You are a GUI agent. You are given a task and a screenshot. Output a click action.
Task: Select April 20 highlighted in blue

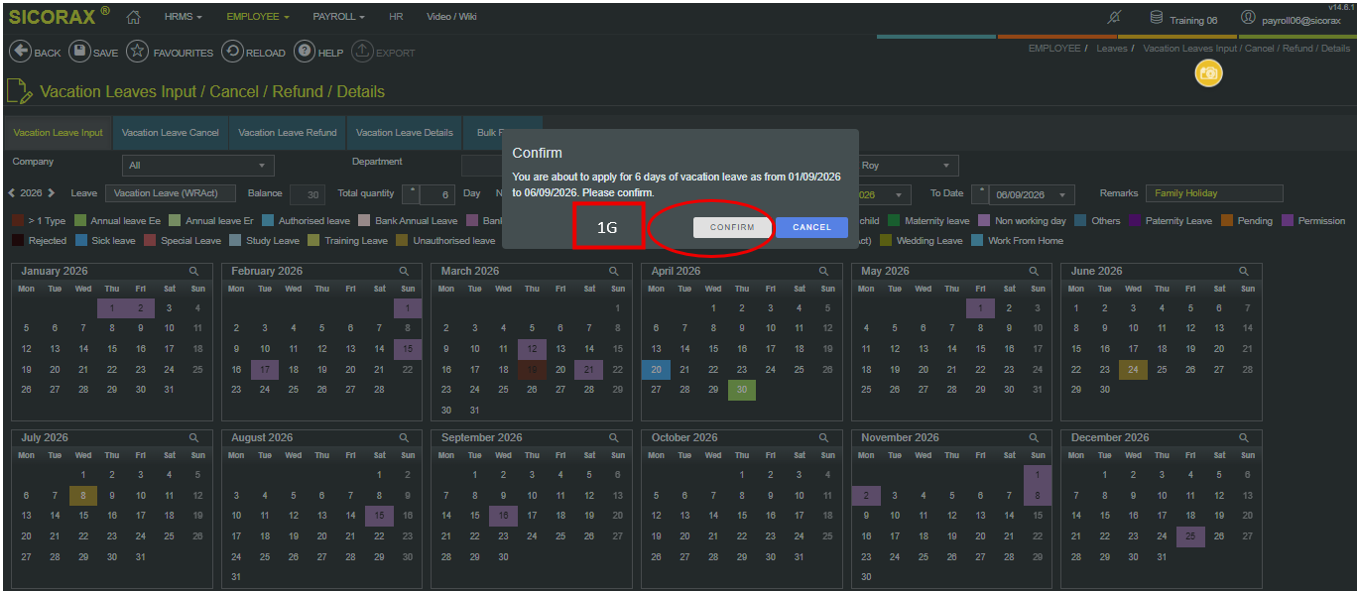click(656, 370)
